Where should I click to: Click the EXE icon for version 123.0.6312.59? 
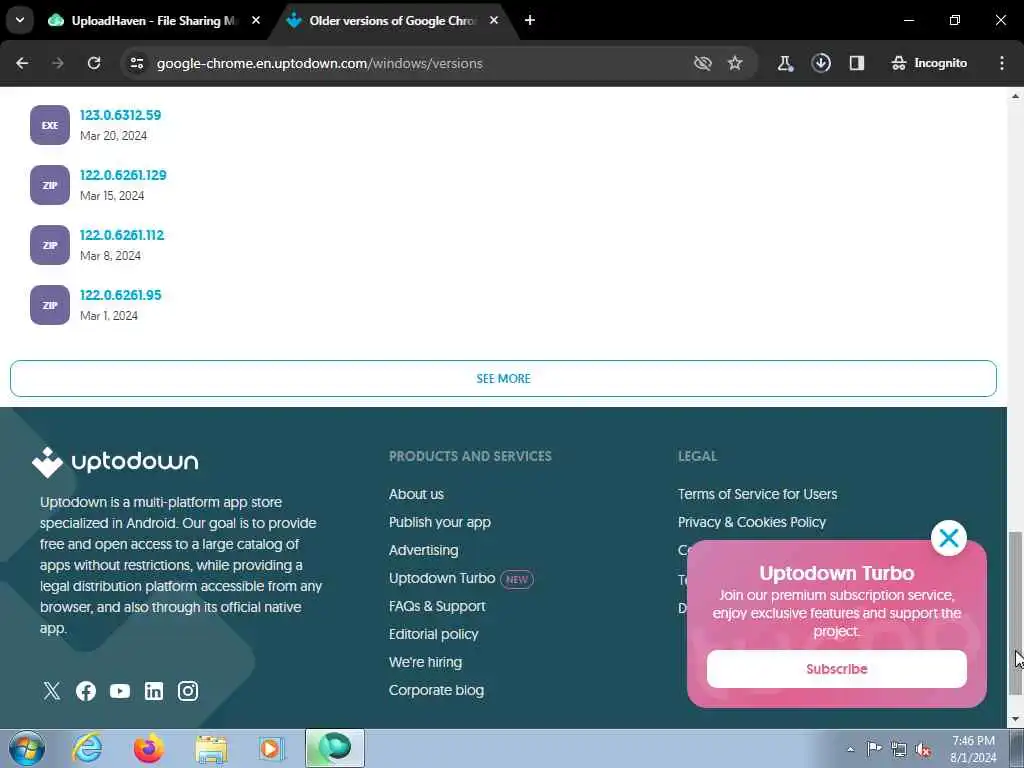(x=50, y=125)
